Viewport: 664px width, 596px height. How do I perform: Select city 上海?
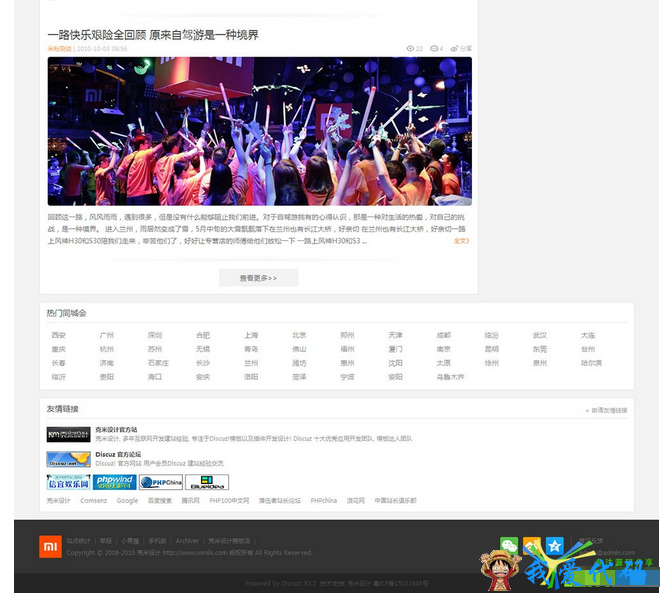click(x=251, y=335)
